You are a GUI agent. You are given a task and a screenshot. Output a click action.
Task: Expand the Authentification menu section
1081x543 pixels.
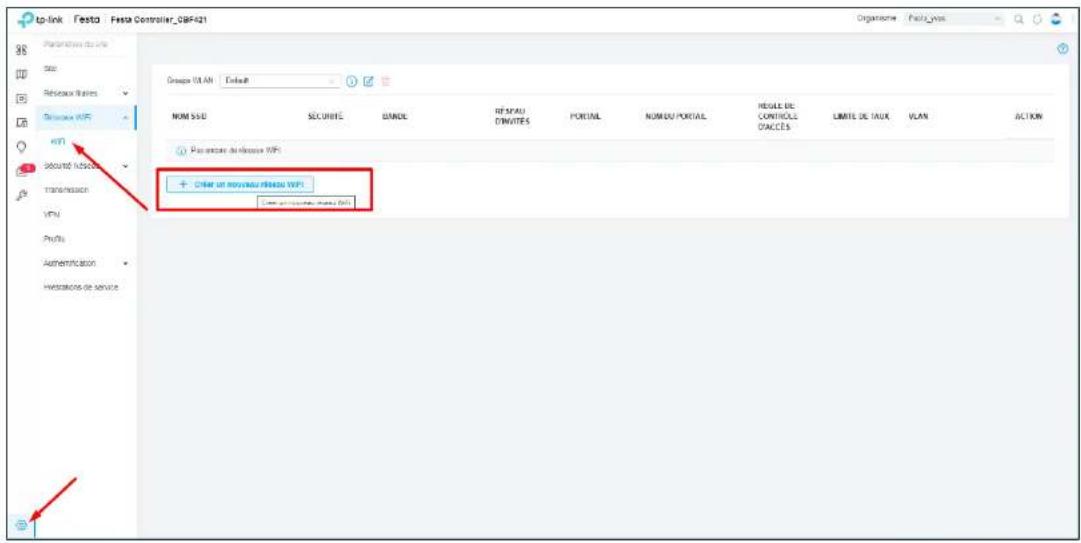pyautogui.click(x=86, y=263)
